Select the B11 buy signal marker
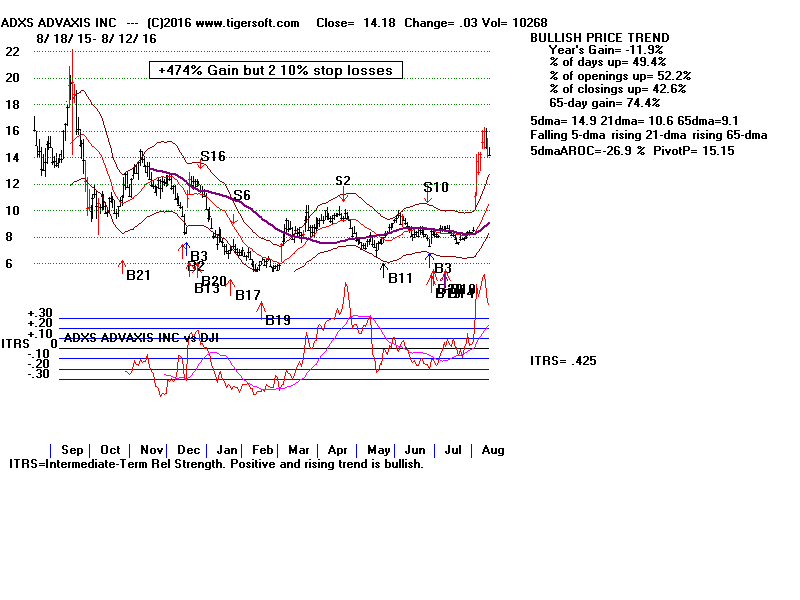 [x=400, y=278]
